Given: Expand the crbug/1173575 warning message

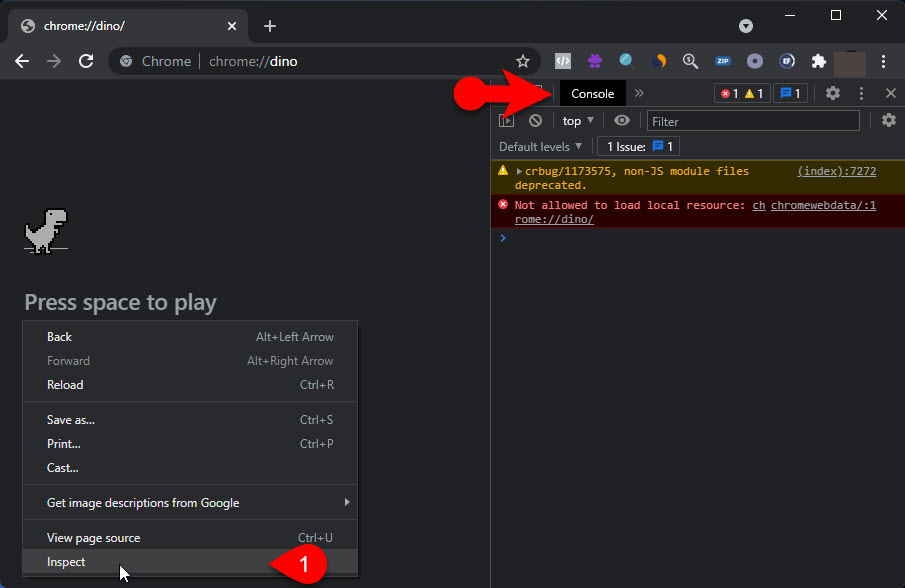Looking at the screenshot, I should pyautogui.click(x=519, y=171).
